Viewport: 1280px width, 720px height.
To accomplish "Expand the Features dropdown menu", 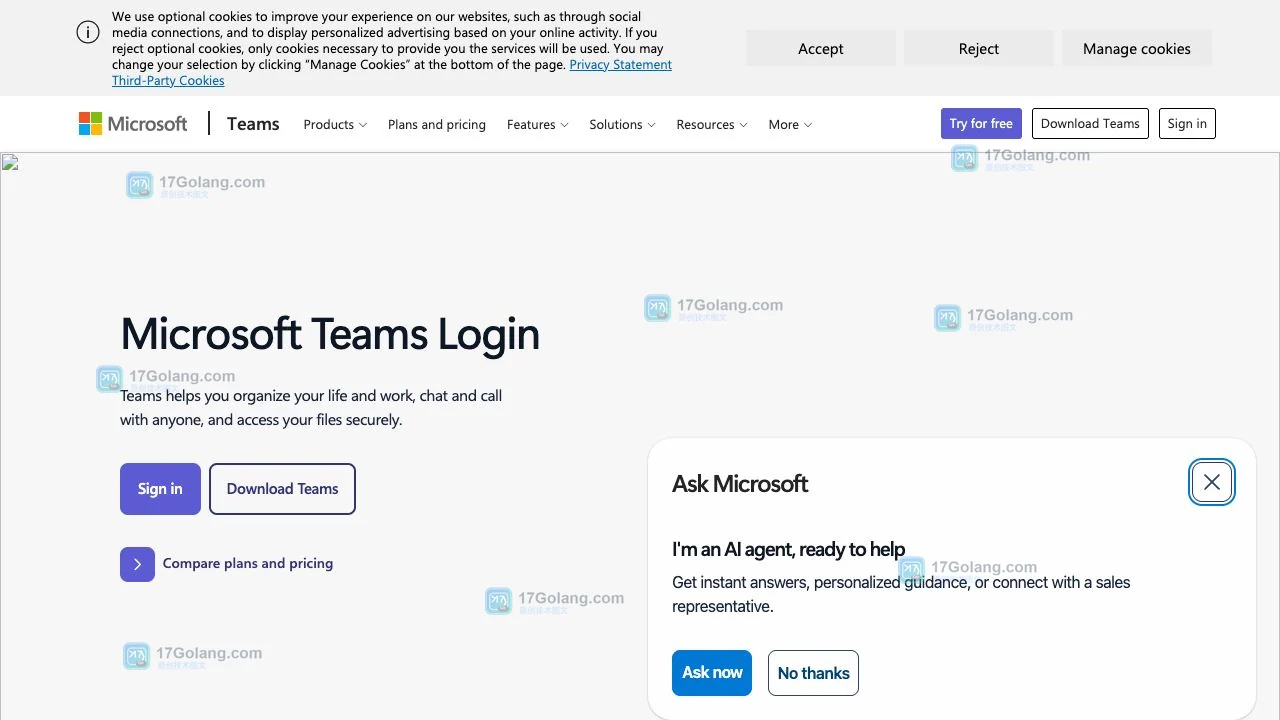I will tap(537, 124).
